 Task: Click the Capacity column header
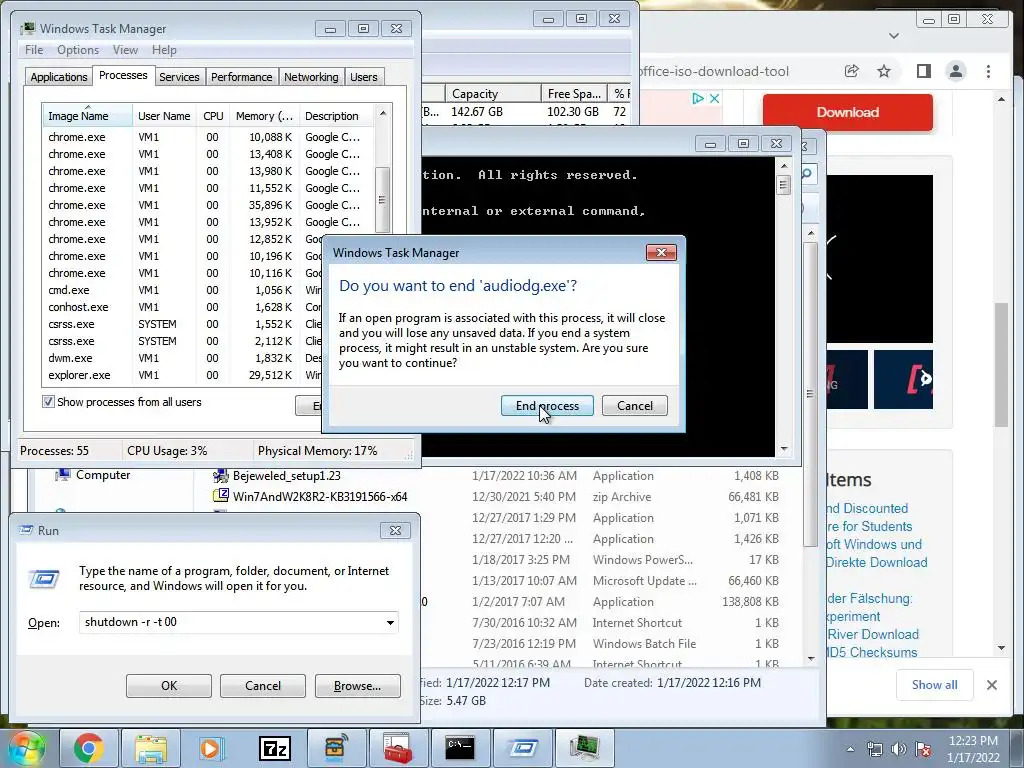click(x=494, y=94)
